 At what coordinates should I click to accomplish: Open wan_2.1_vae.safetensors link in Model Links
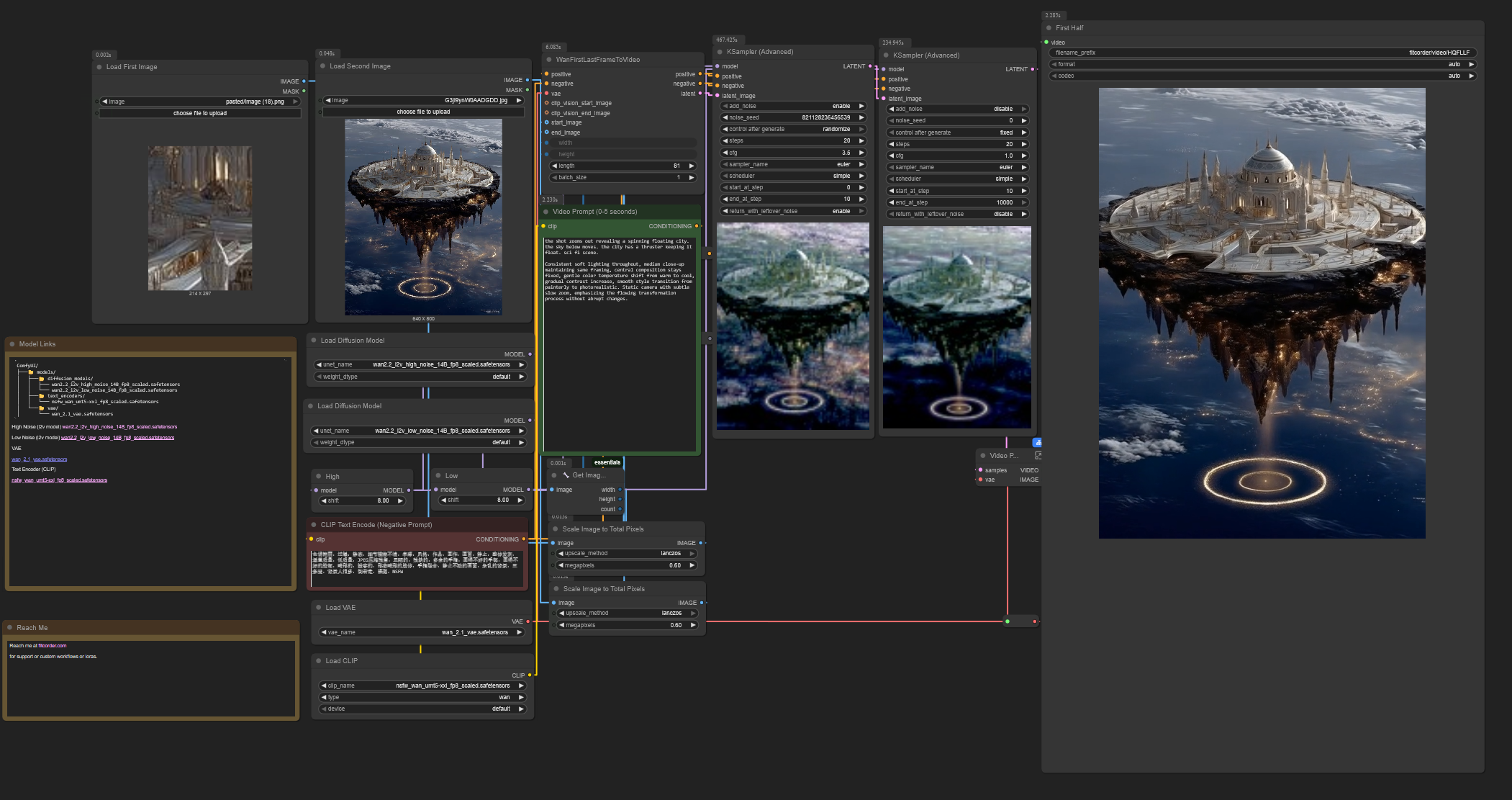[40, 459]
